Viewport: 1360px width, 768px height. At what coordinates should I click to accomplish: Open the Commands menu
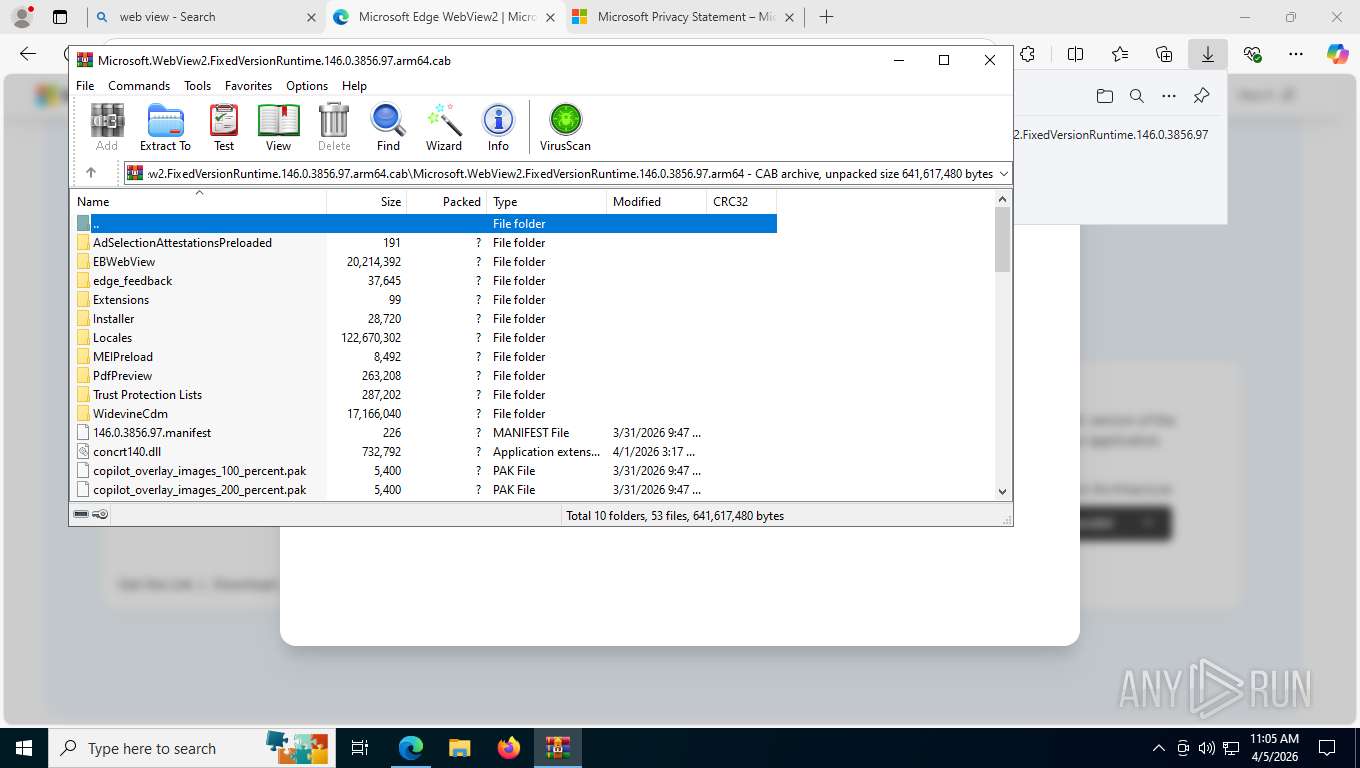pyautogui.click(x=139, y=86)
